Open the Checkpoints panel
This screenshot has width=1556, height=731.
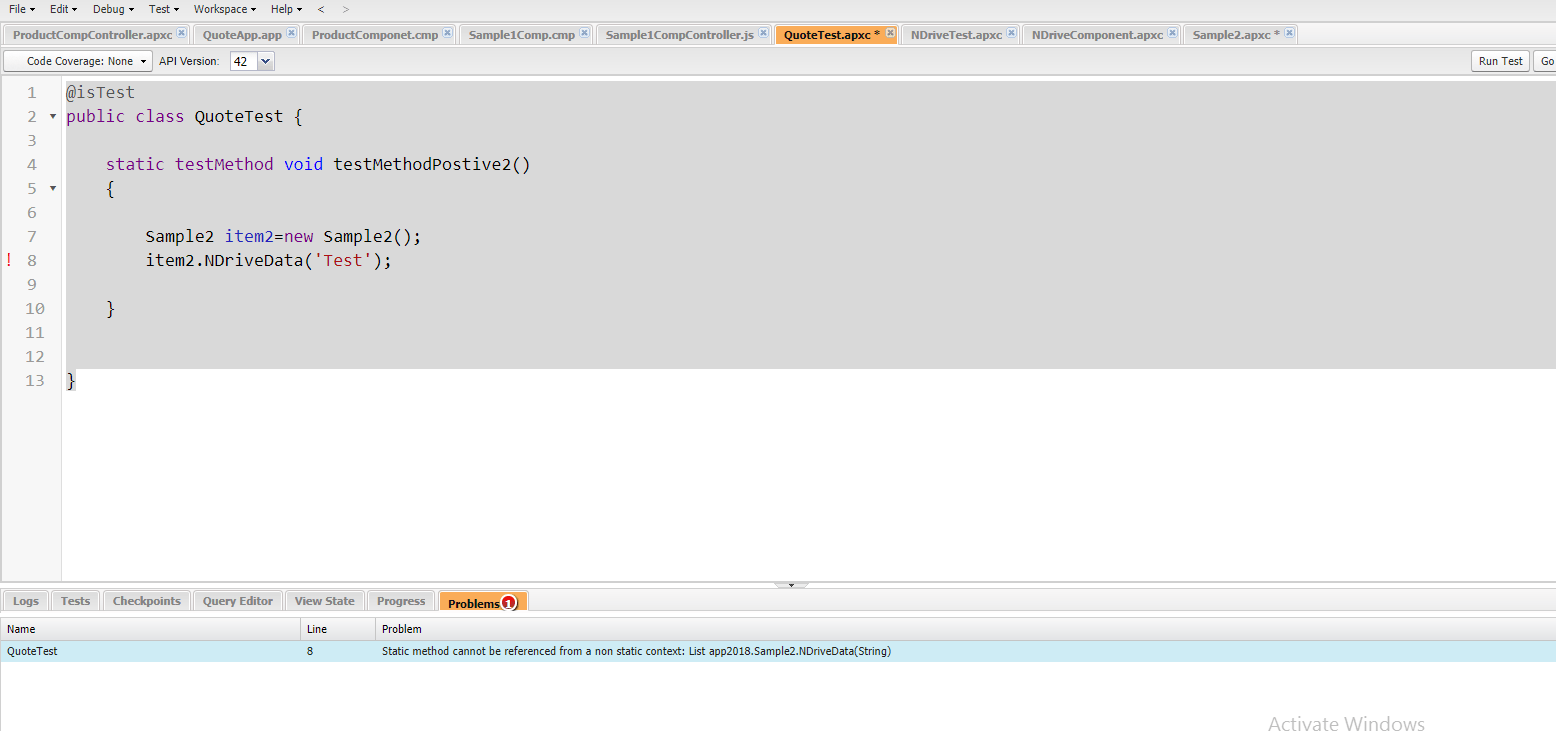coord(146,601)
